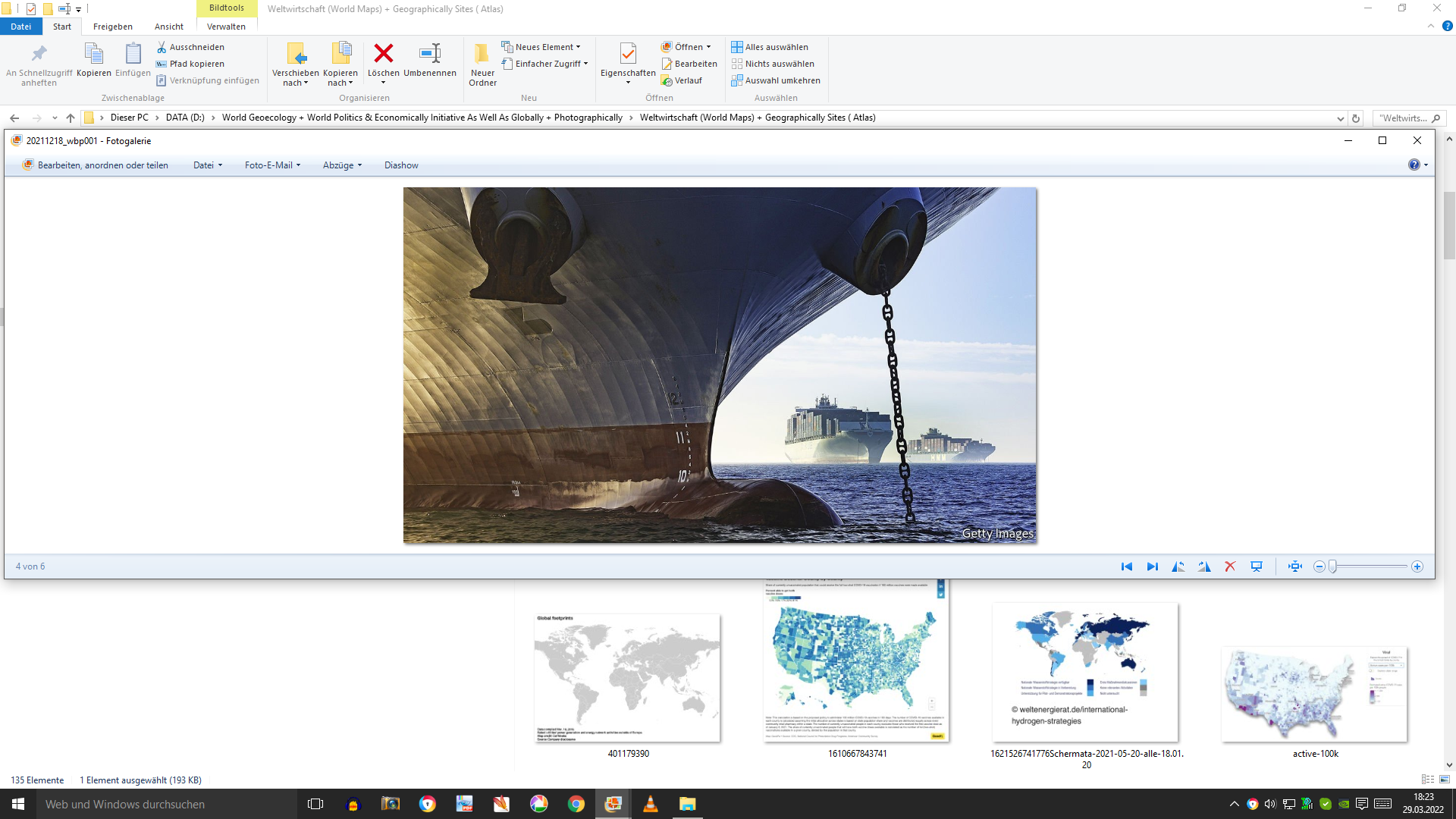Click Löschen red X in ribbon

point(384,63)
